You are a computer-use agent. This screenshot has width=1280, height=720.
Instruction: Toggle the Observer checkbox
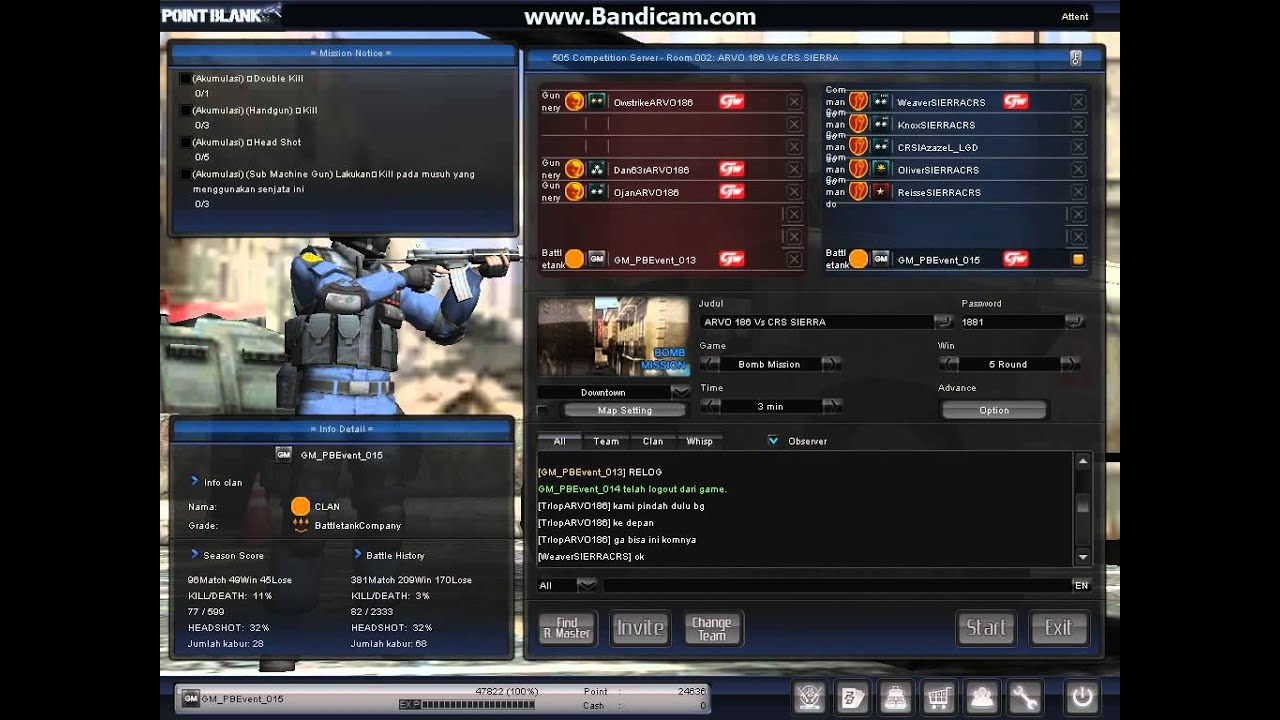tap(773, 441)
